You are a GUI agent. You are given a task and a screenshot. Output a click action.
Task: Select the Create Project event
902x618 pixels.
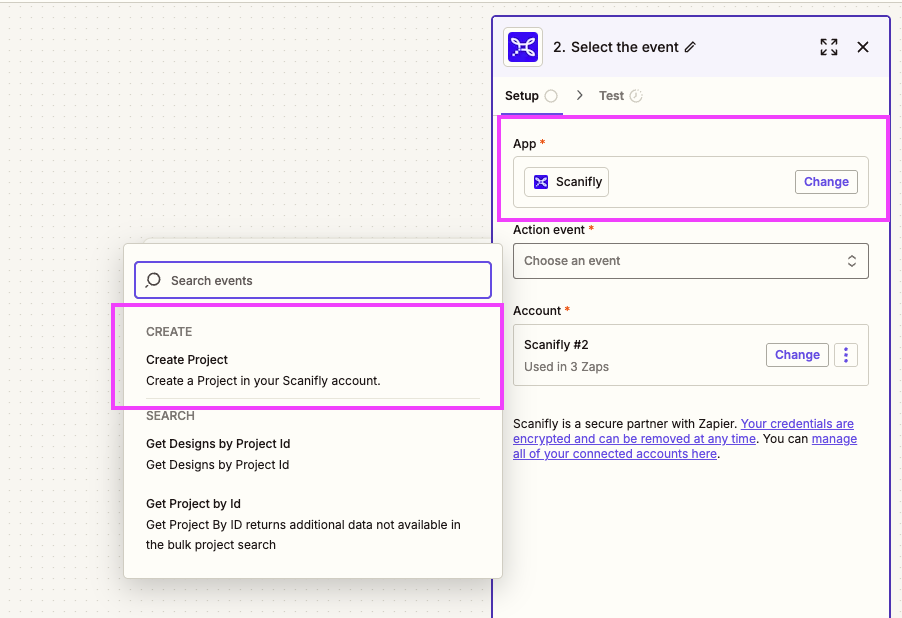313,370
